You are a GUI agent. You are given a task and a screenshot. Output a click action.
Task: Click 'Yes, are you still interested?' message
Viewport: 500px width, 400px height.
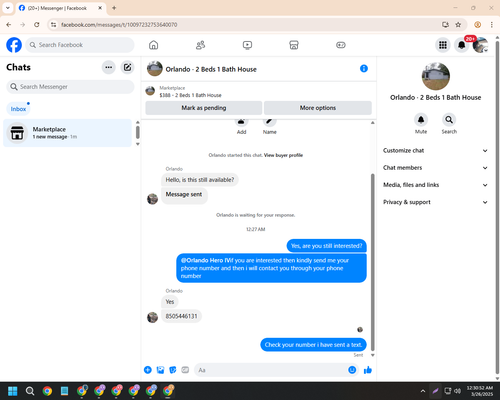(326, 246)
